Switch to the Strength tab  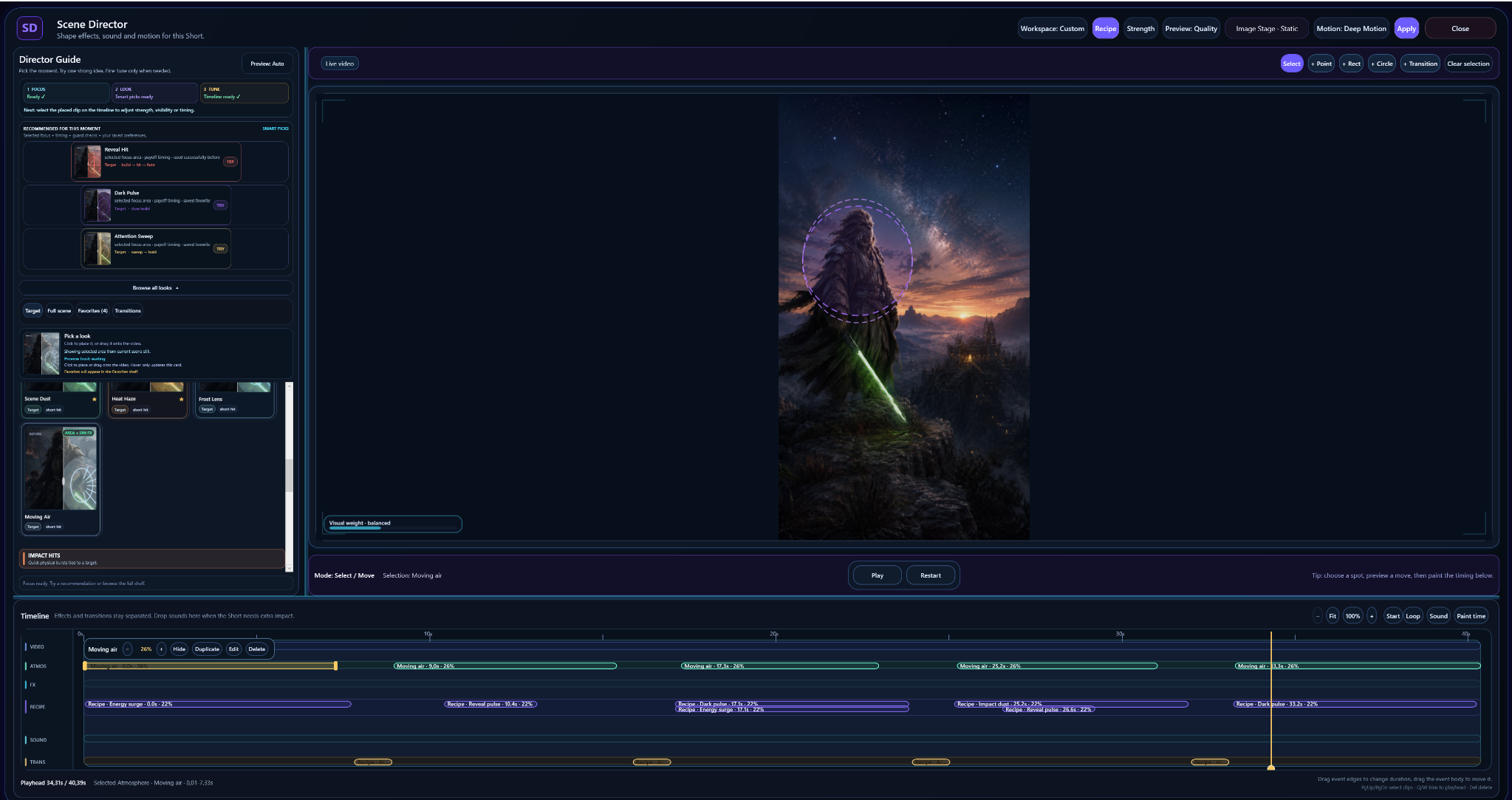tap(1140, 29)
